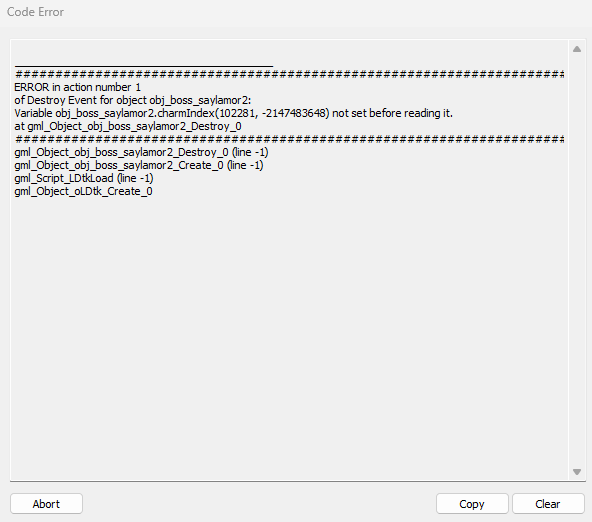
Task: Click the underscore line above the hashes
Action: click(x=143, y=66)
